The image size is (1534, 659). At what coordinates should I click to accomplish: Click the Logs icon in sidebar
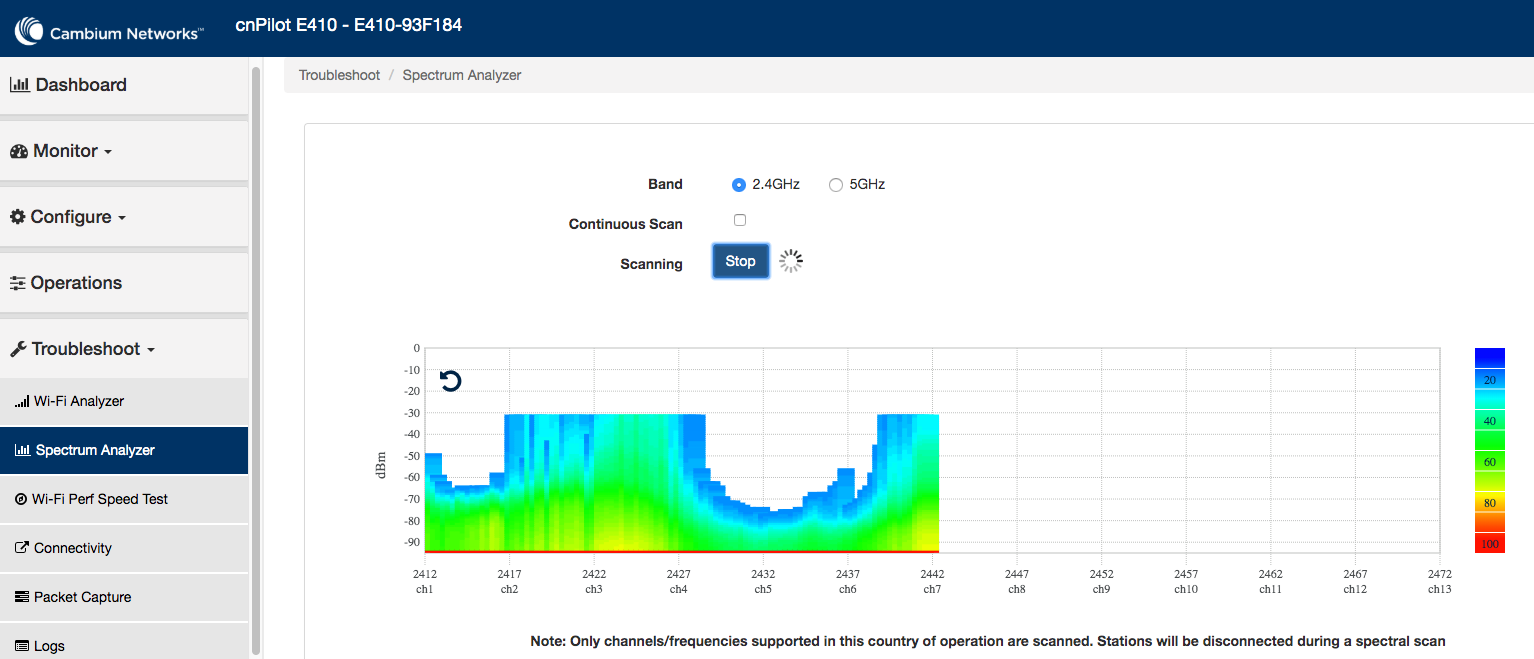tap(22, 646)
